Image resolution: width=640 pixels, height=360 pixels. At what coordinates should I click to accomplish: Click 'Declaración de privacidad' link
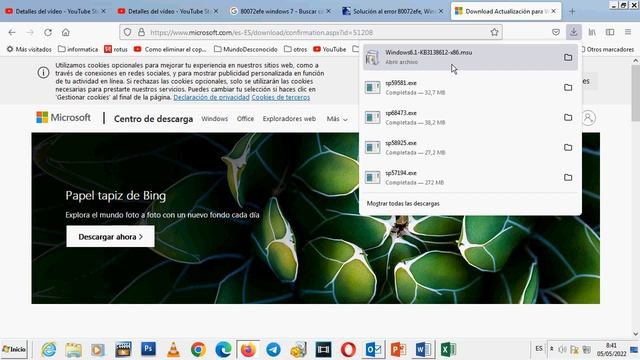click(x=211, y=98)
